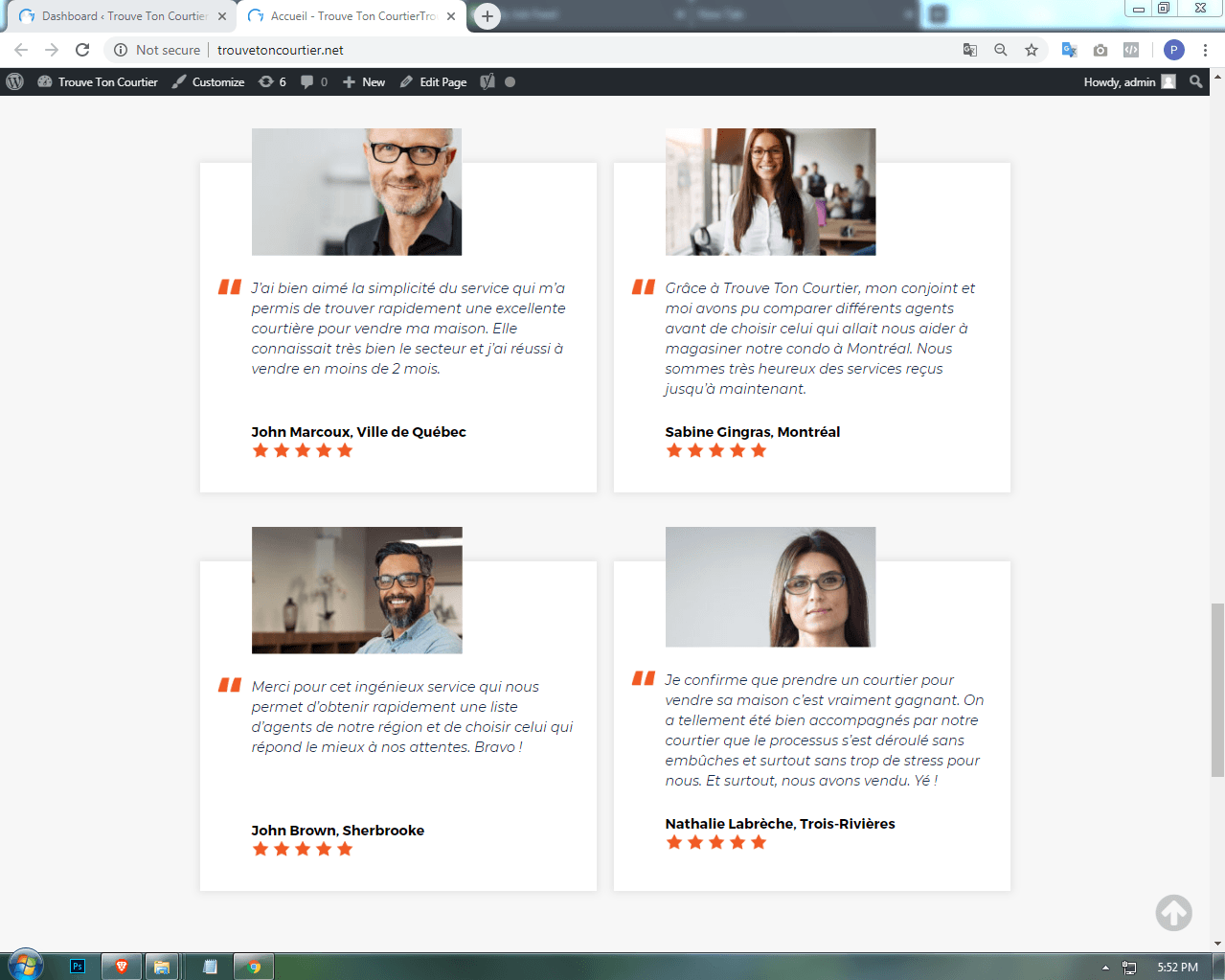Open the file explorer taskbar icon
1225x980 pixels.
[x=162, y=967]
